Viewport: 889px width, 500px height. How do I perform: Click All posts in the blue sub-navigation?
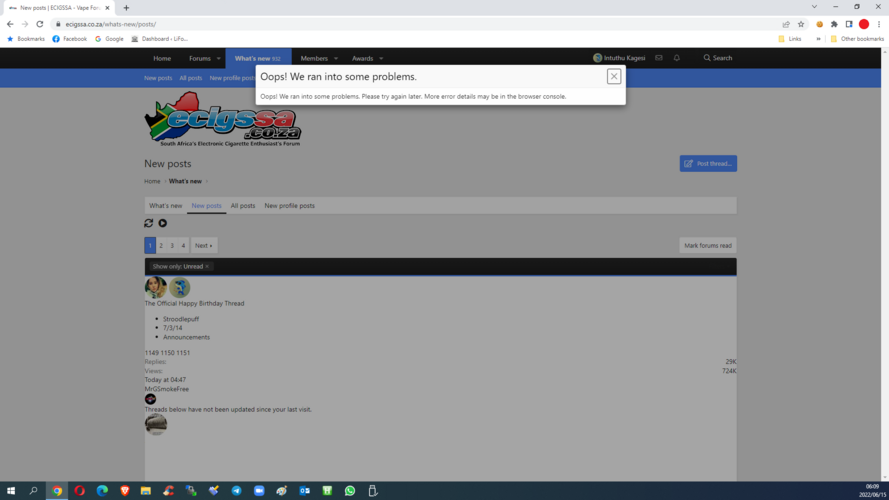coord(190,78)
